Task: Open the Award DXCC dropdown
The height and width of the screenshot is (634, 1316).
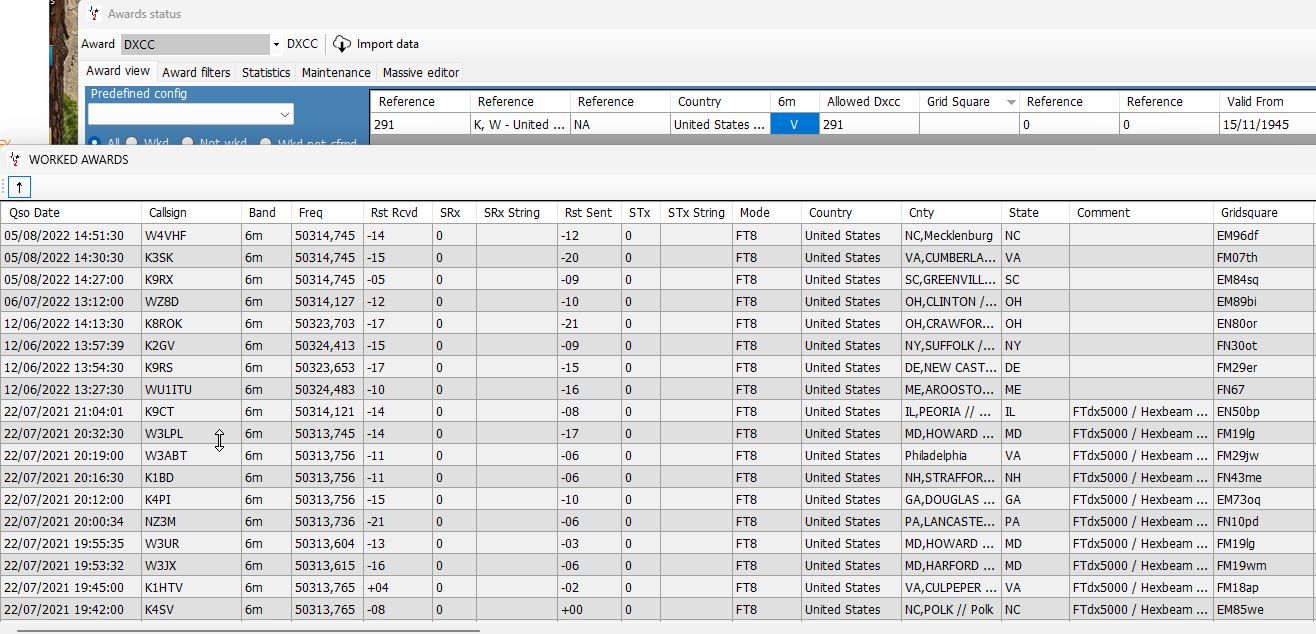Action: click(276, 44)
